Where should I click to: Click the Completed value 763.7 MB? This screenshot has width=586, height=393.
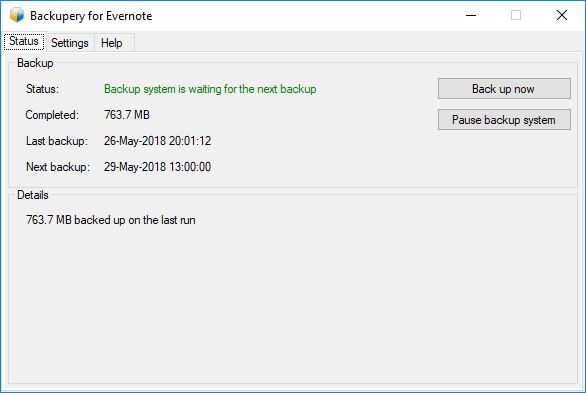[127, 115]
